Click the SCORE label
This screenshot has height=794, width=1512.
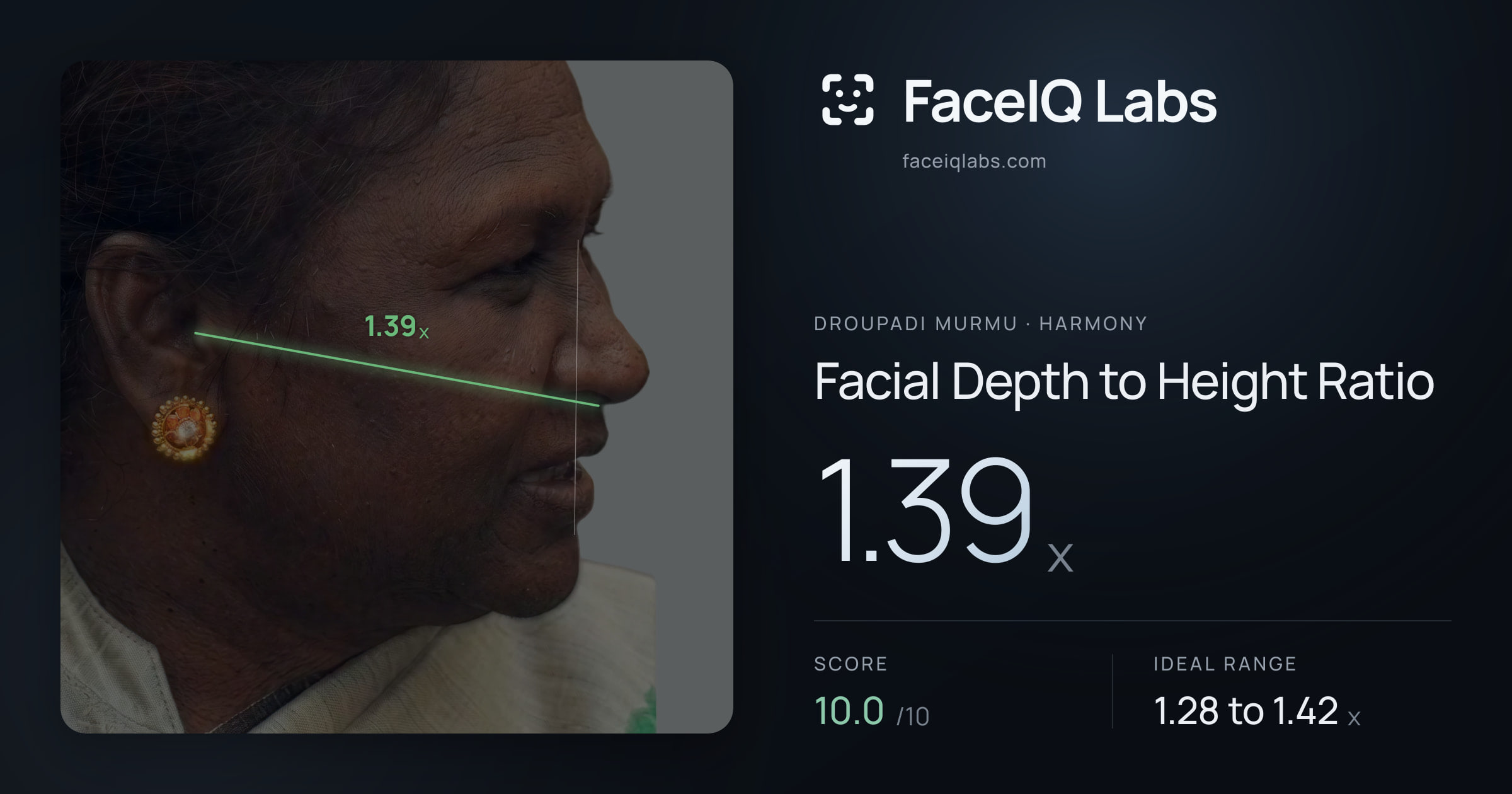click(x=850, y=664)
